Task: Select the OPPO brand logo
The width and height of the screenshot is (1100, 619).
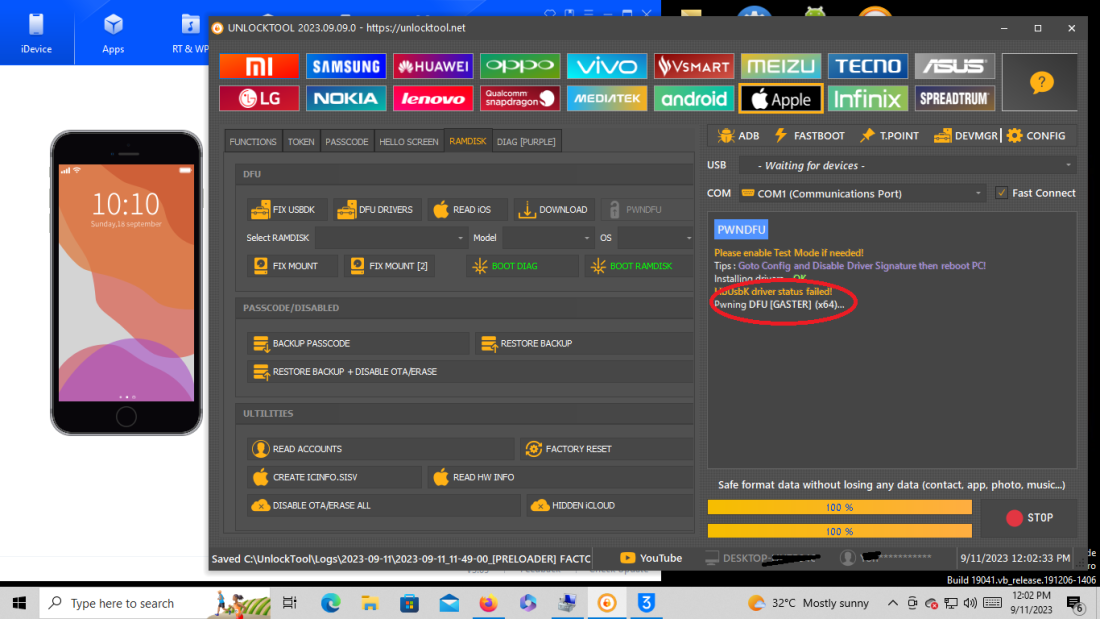Action: pos(520,66)
